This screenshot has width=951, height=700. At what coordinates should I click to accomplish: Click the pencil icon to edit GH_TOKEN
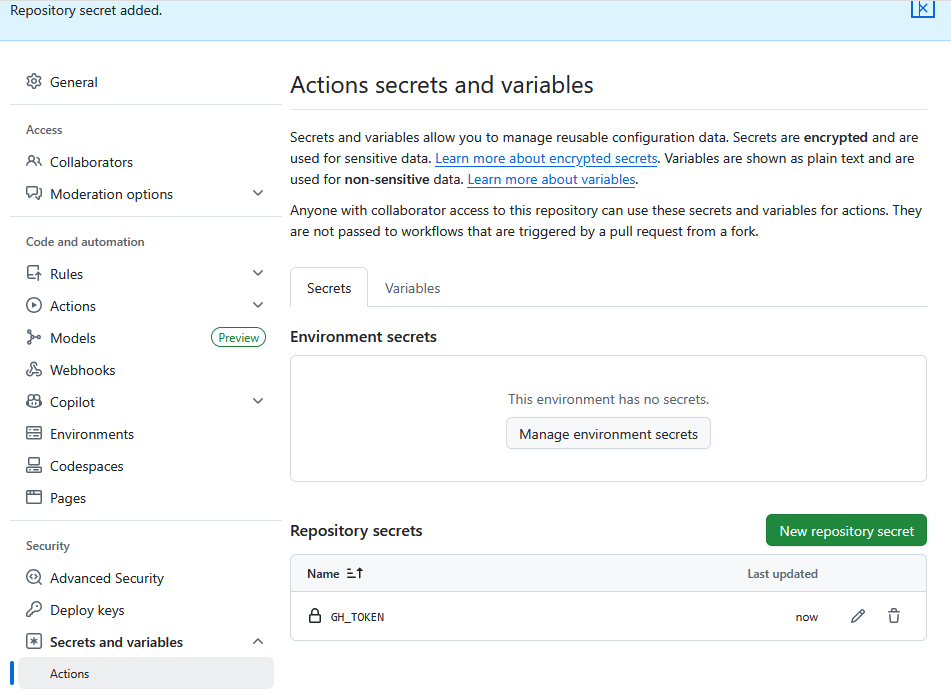click(857, 617)
